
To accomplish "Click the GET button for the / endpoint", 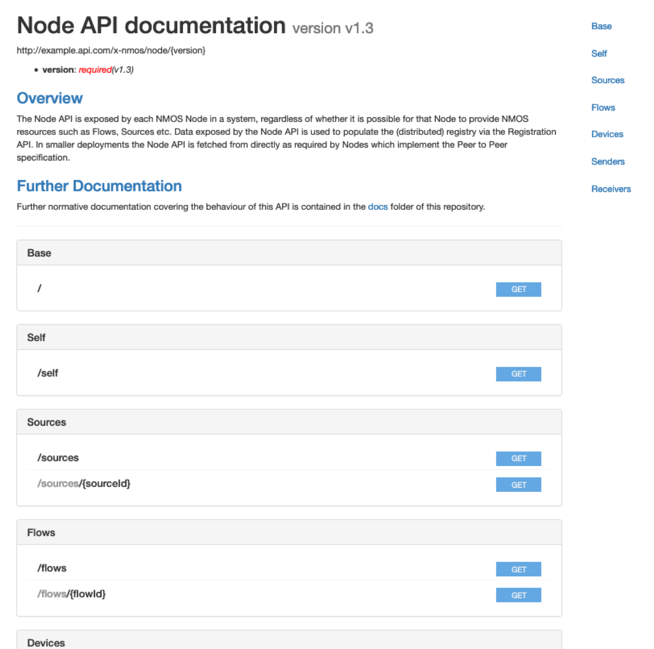I will 518,289.
